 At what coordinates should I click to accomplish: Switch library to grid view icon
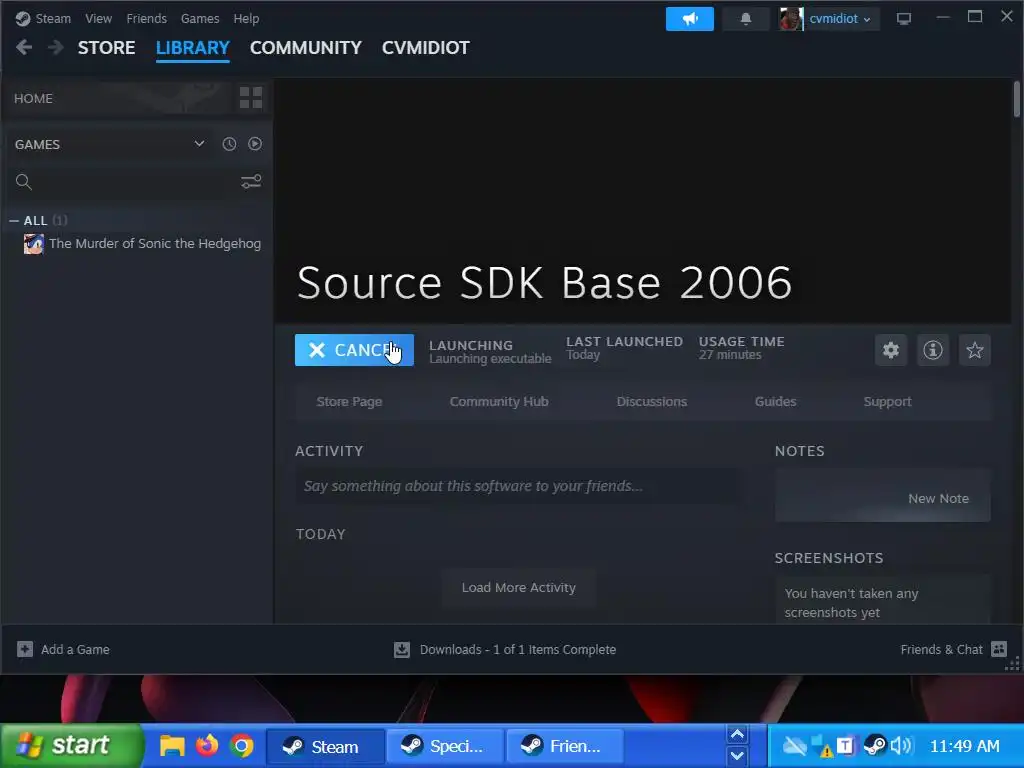(x=251, y=98)
